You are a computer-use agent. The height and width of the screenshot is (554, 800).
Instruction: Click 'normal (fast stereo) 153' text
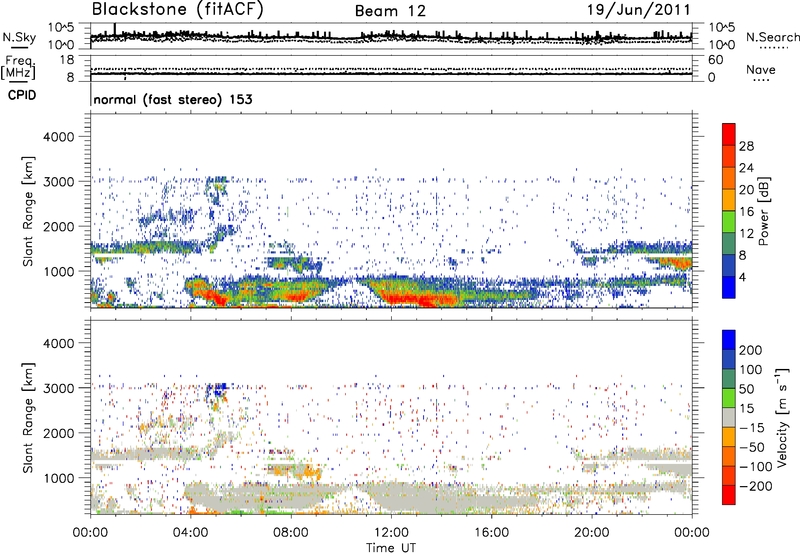pyautogui.click(x=173, y=99)
